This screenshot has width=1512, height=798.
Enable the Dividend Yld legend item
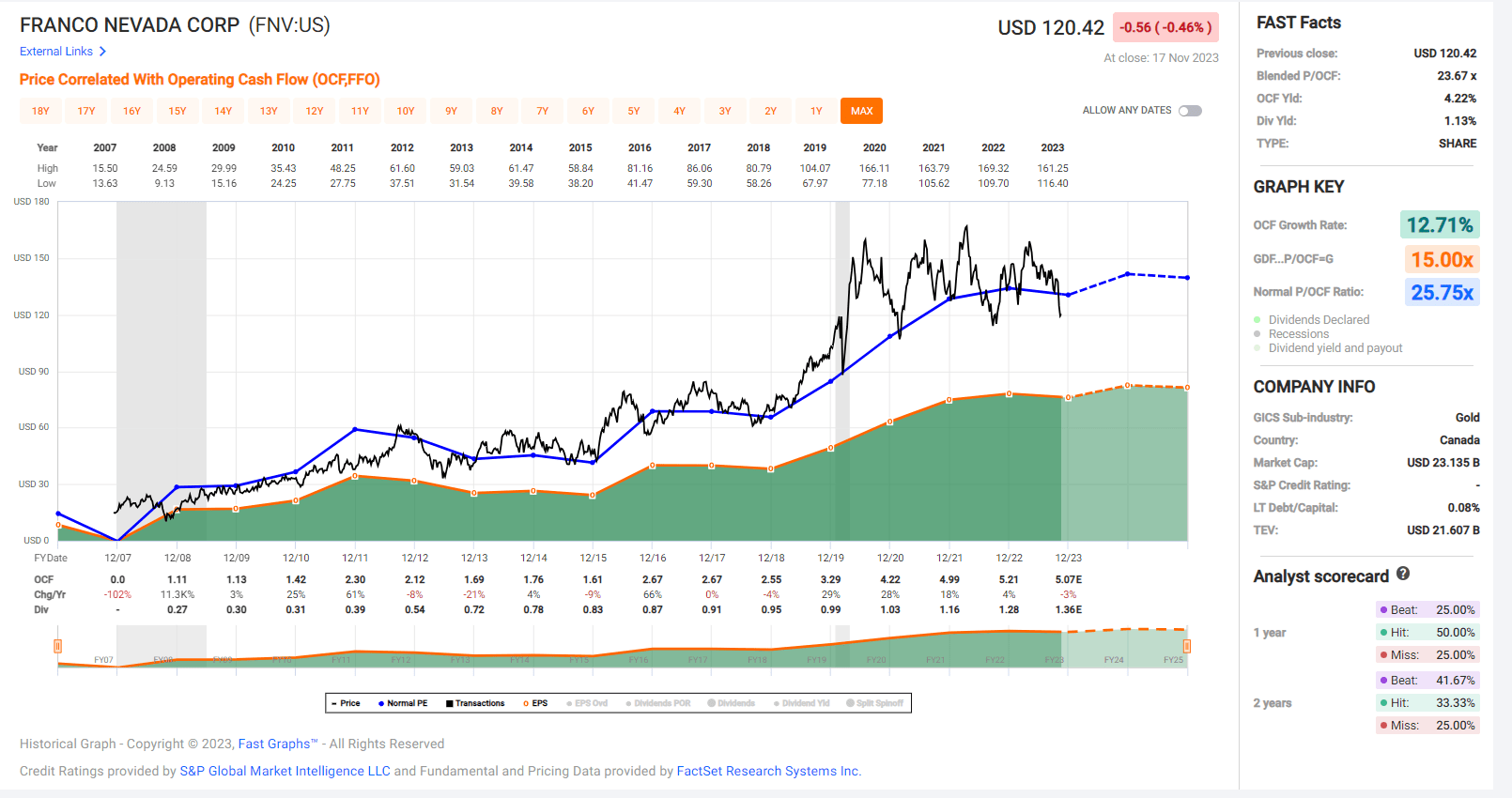tap(802, 703)
